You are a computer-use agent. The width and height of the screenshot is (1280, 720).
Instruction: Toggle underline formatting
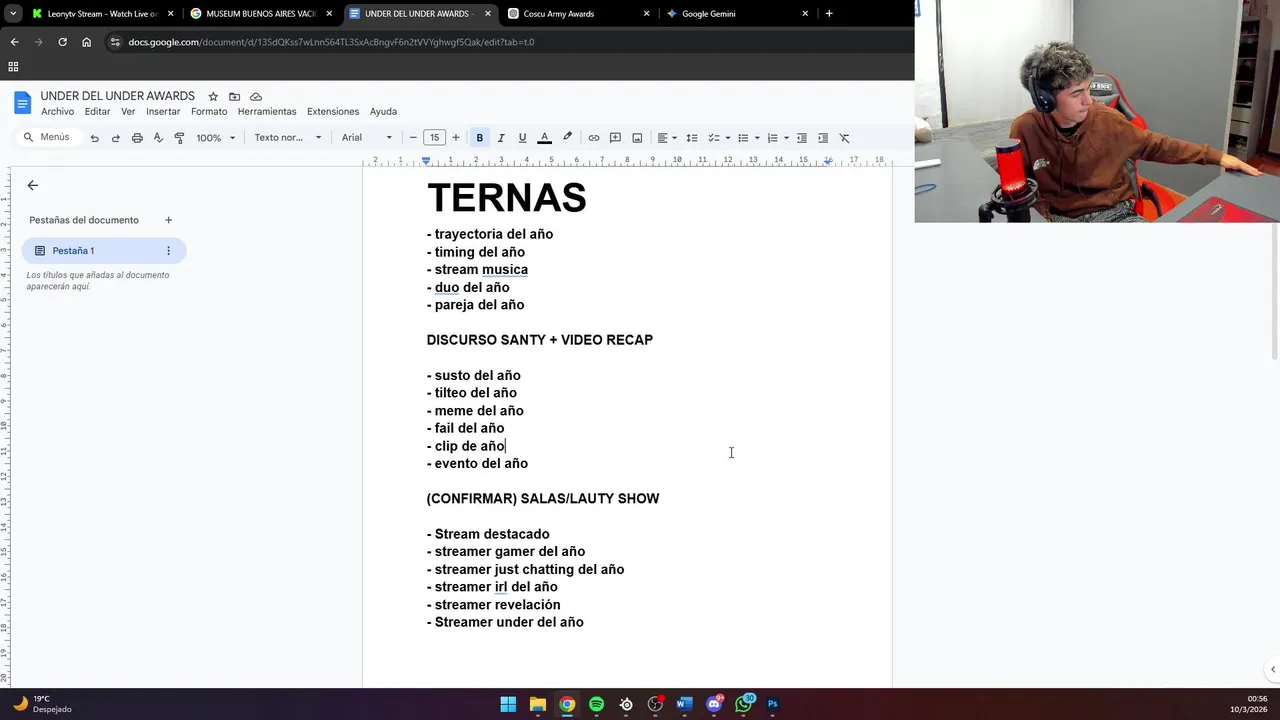tap(522, 138)
